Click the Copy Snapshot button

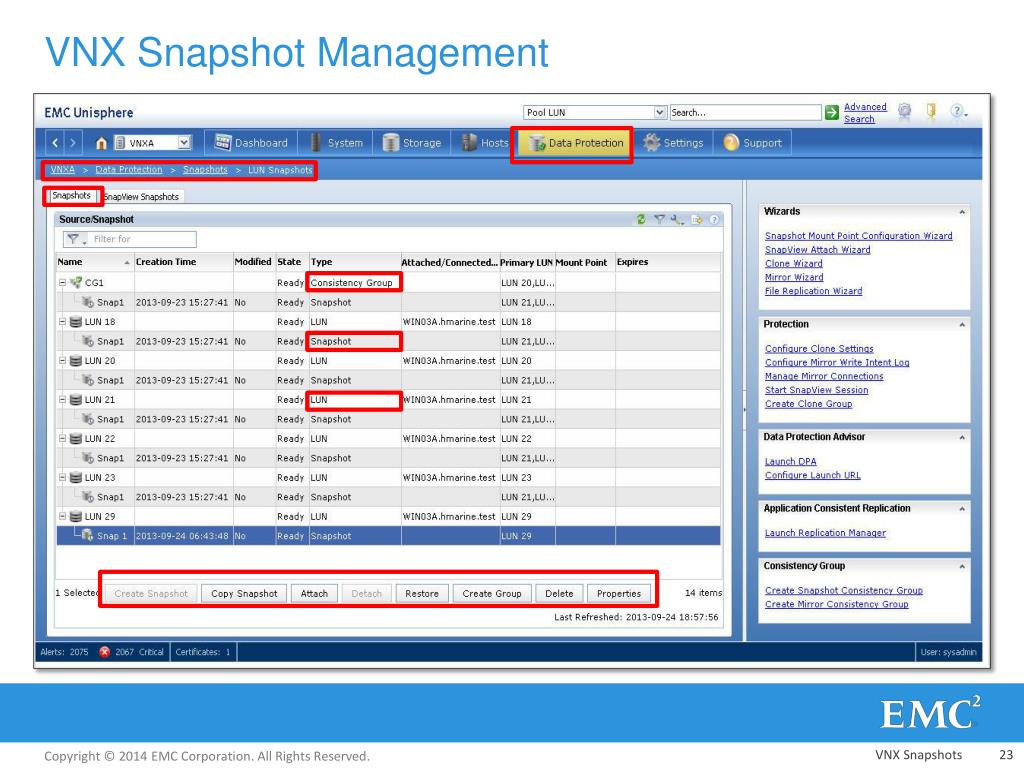[244, 594]
